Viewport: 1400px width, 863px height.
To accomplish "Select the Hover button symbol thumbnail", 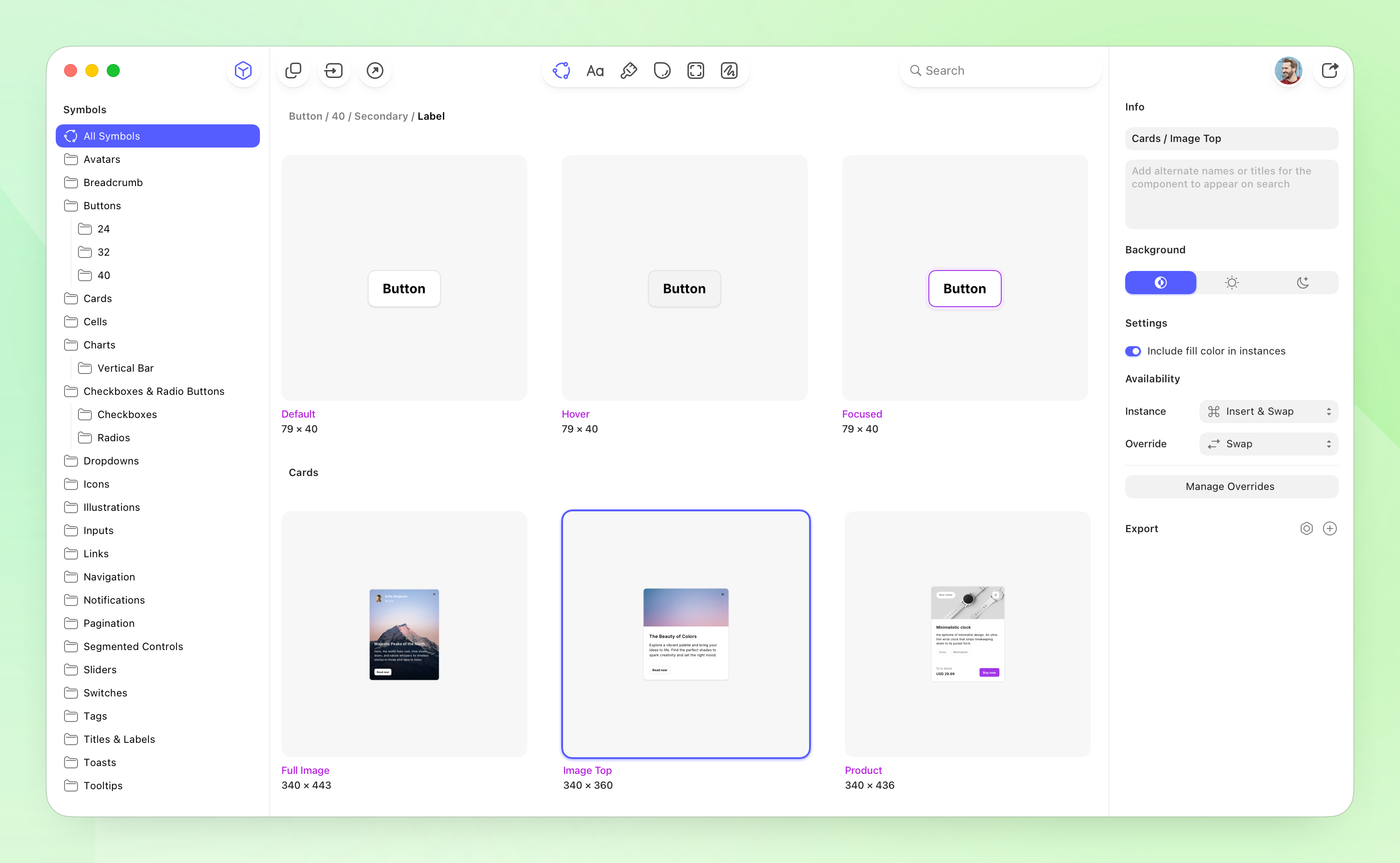I will click(685, 277).
